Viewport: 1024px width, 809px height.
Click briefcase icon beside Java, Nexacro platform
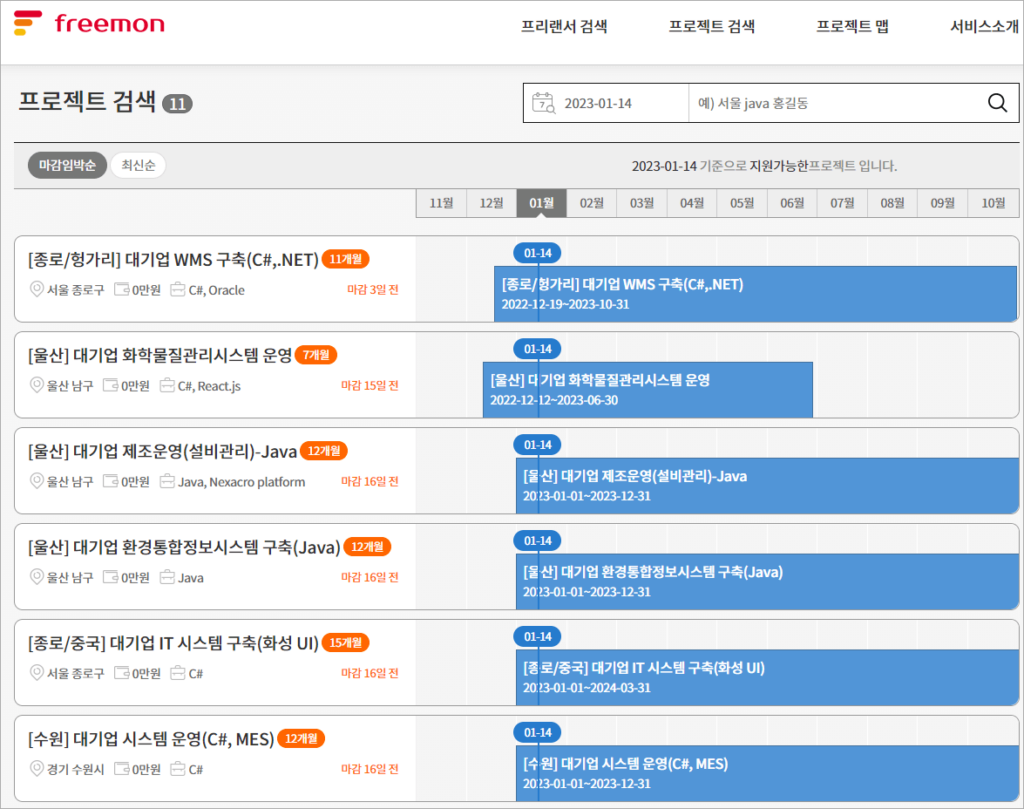pos(167,482)
